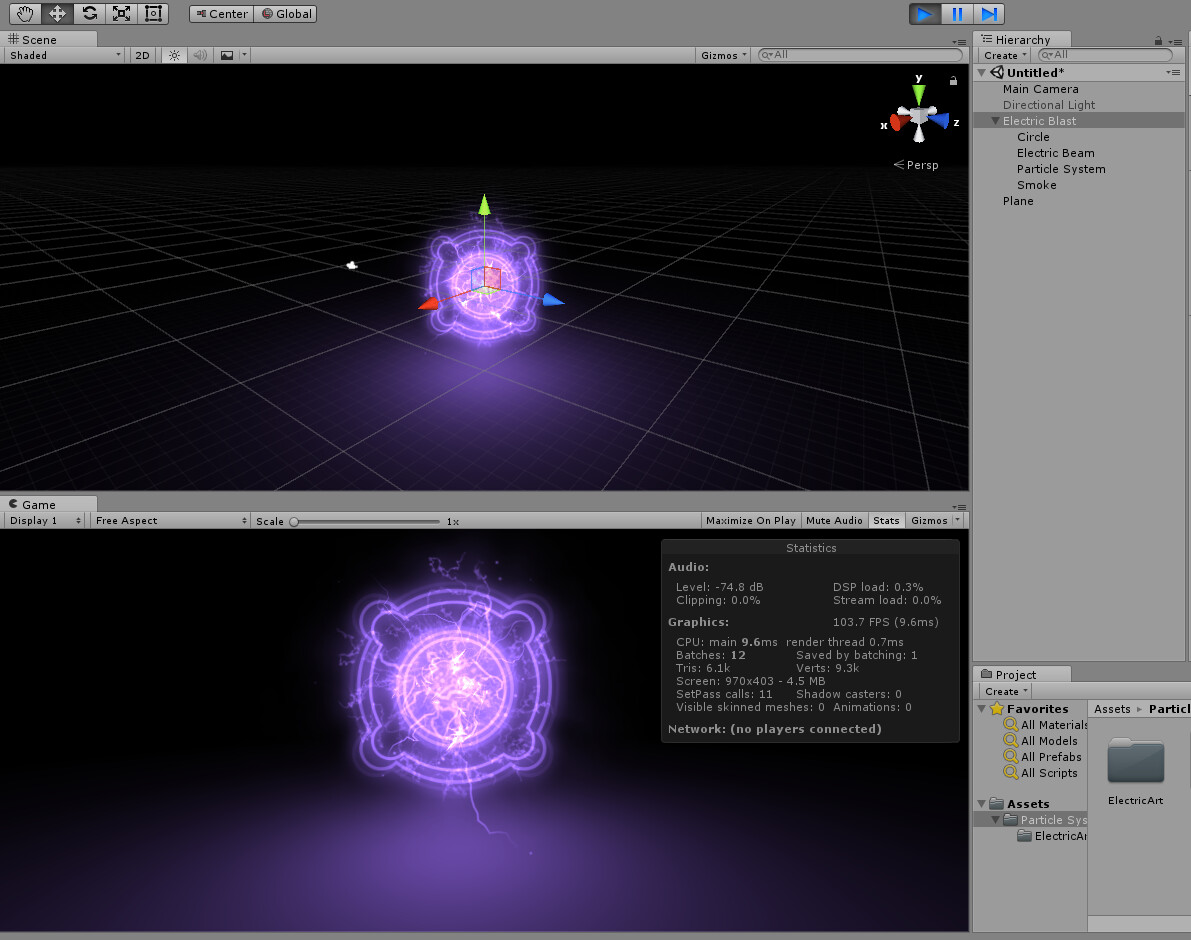The image size is (1191, 940).
Task: Open the Gizmos dropdown in the Scene toolbar
Action: point(722,55)
